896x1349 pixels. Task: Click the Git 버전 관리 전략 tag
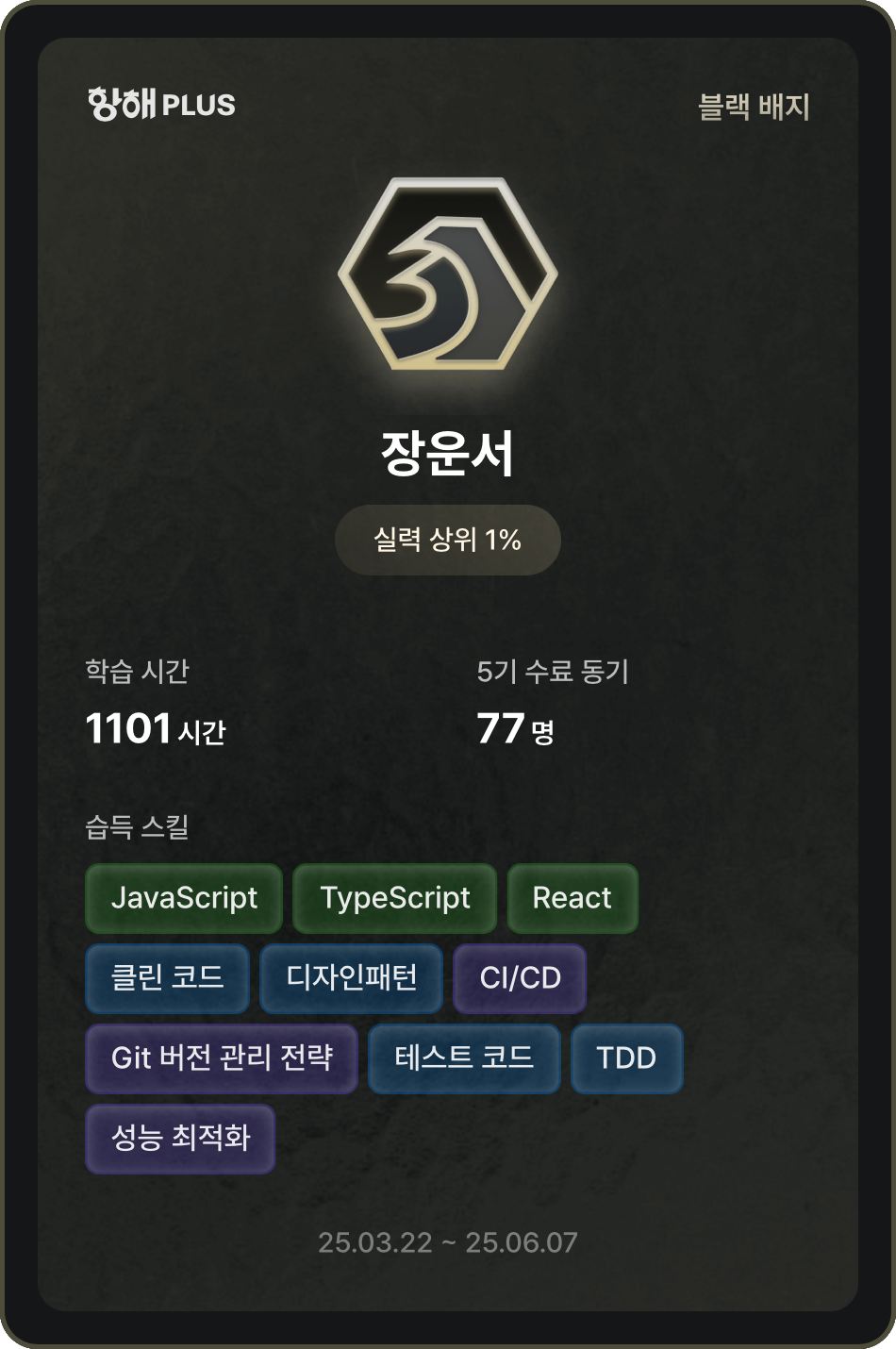(x=222, y=1058)
